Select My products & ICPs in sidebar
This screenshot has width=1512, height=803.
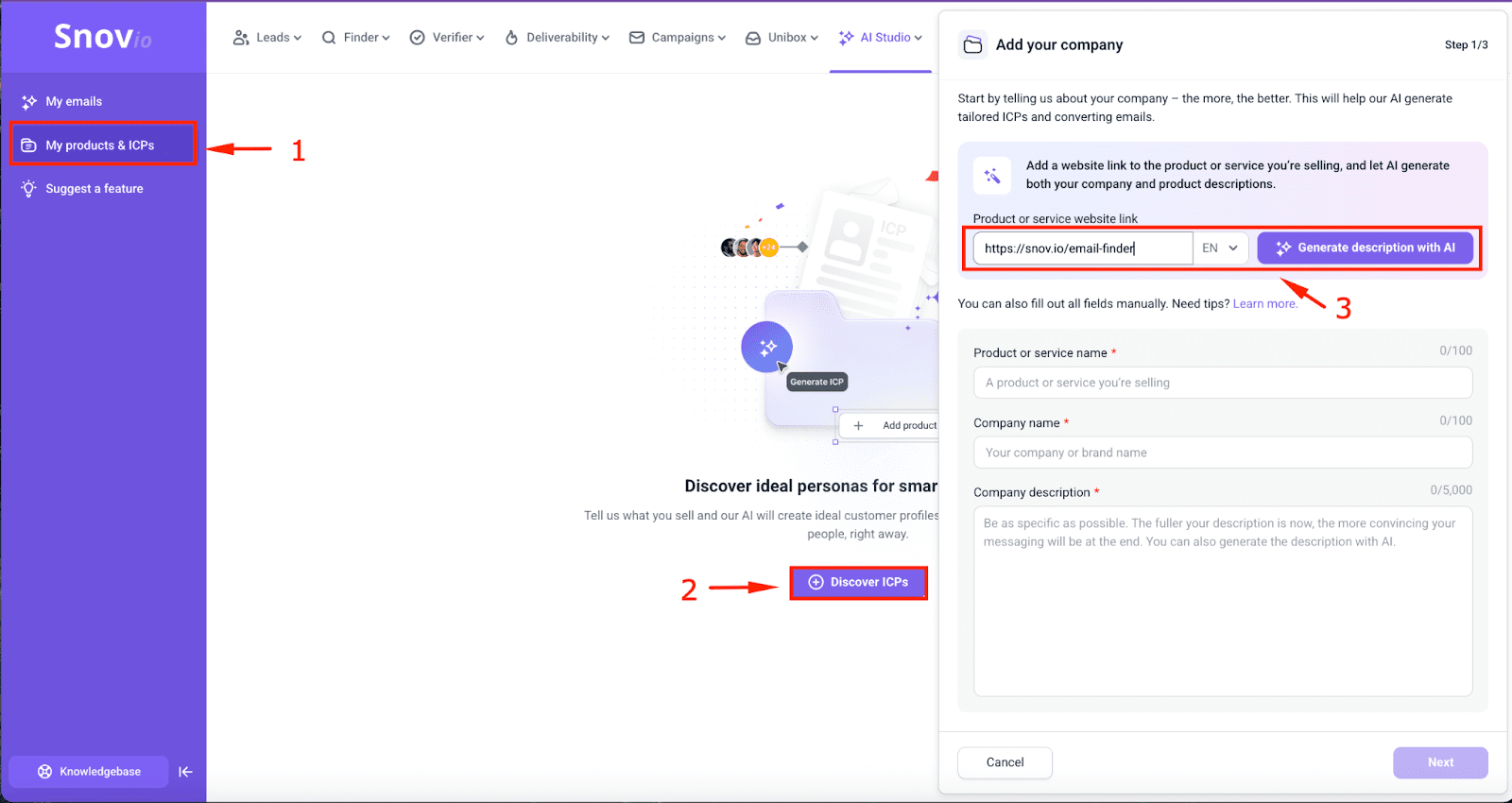pyautogui.click(x=100, y=145)
